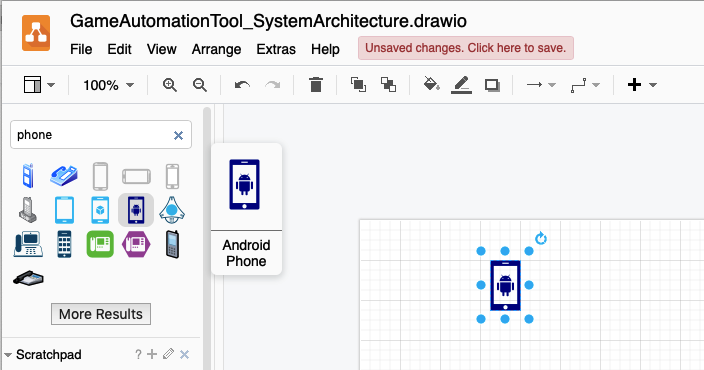Select the Android Phone shape in results
704x370 pixels.
[136, 210]
